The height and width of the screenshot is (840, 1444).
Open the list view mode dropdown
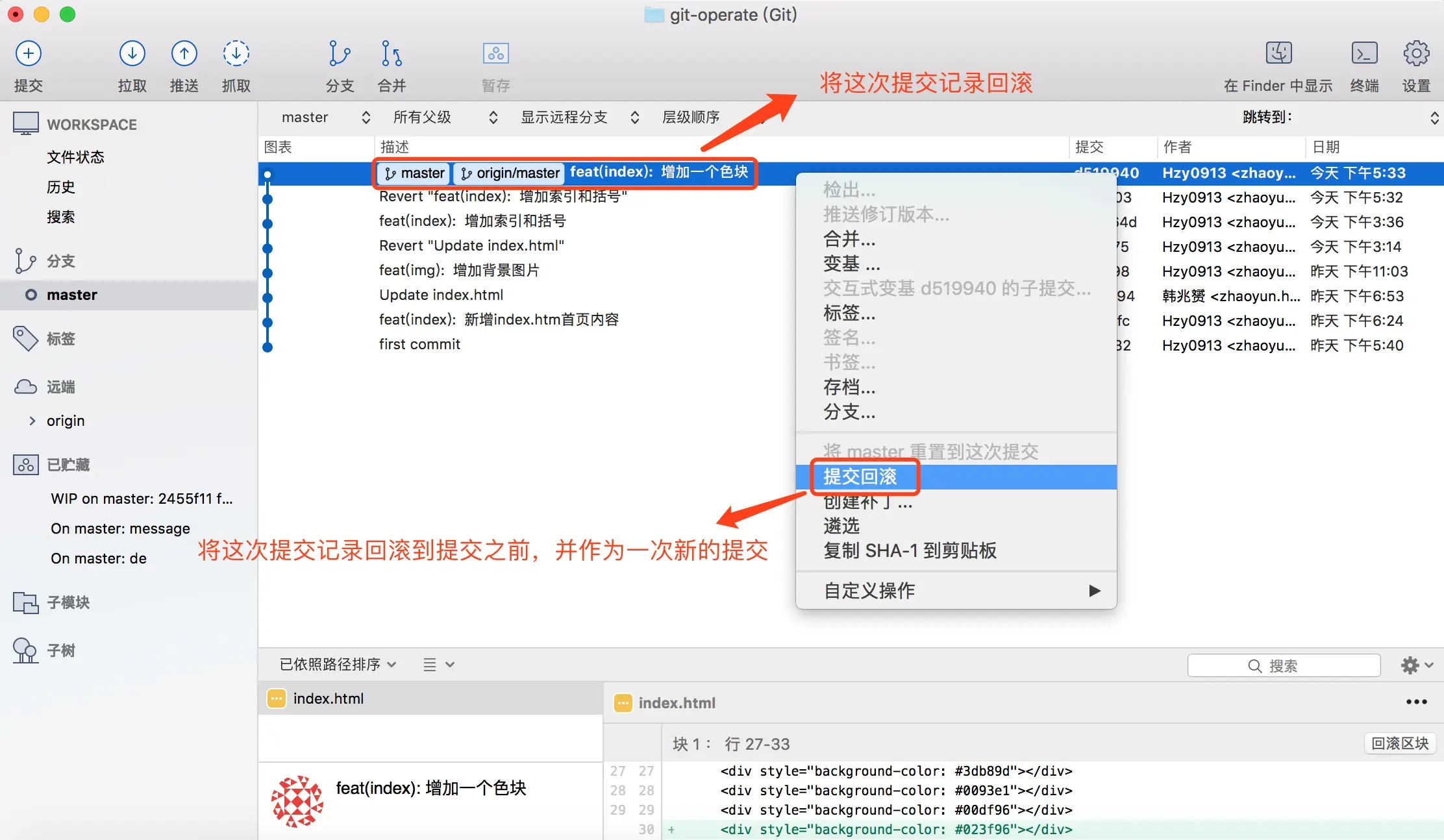(x=439, y=664)
